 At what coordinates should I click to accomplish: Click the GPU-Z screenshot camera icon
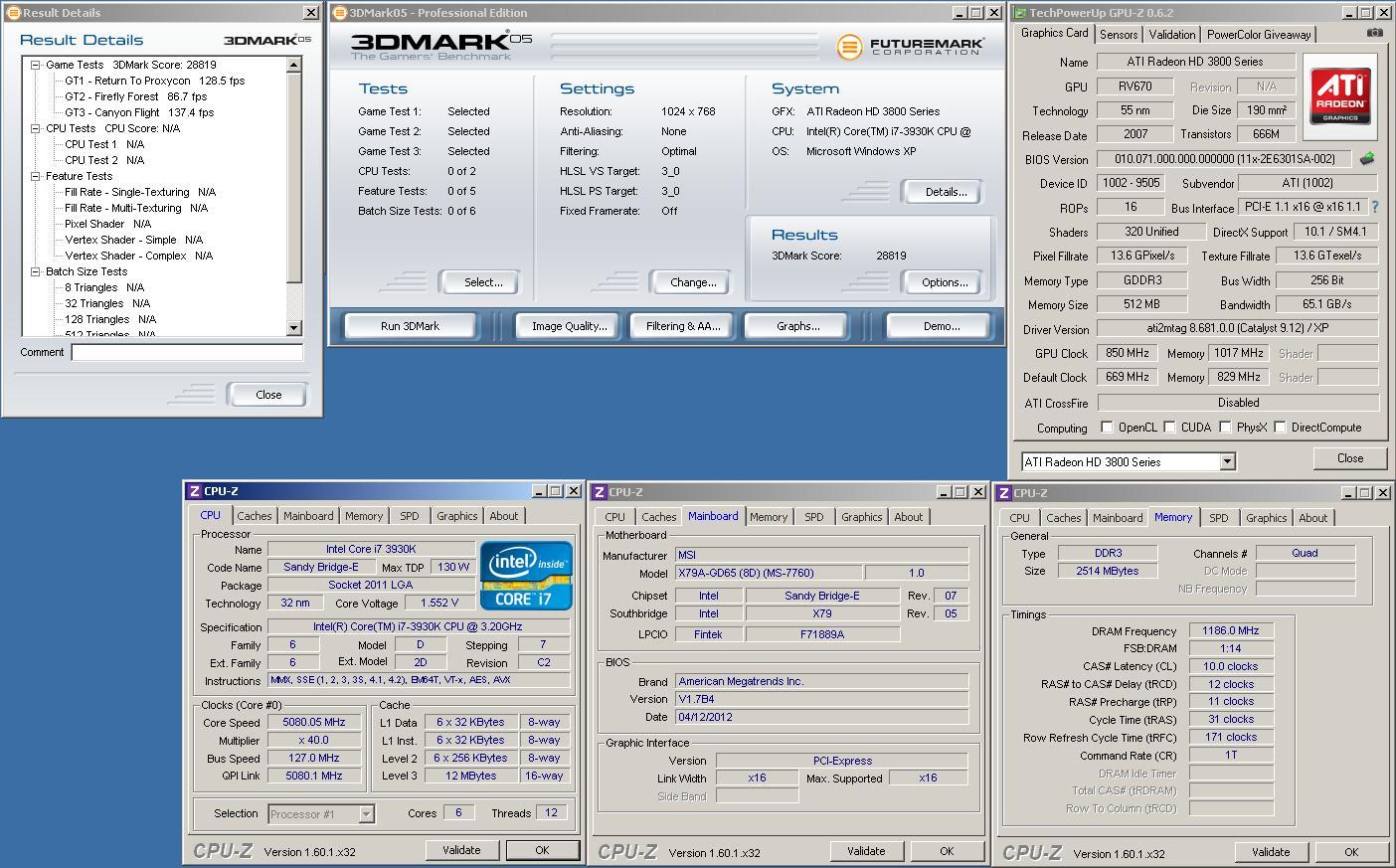click(1374, 33)
